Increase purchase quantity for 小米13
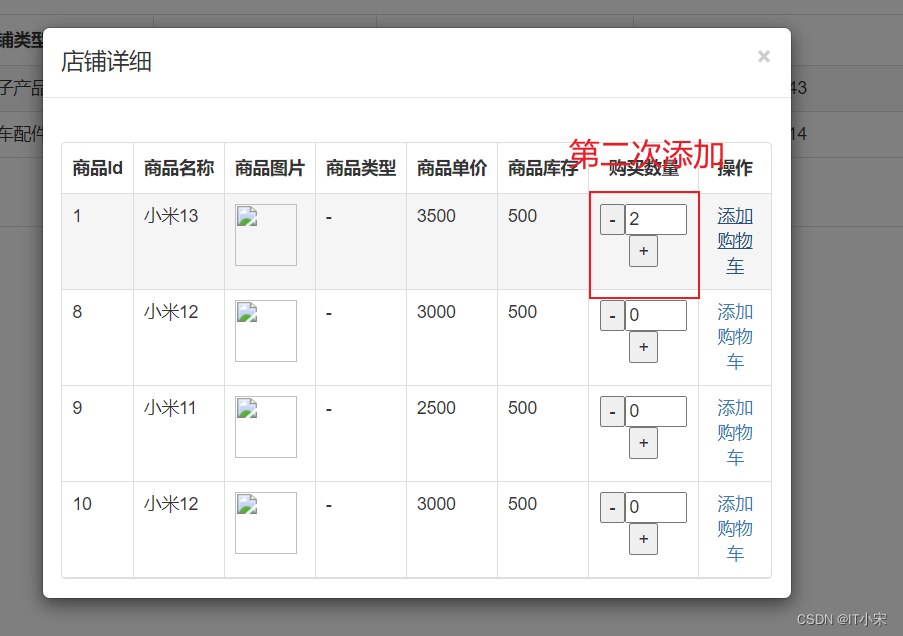The height and width of the screenshot is (636, 903). pos(643,251)
